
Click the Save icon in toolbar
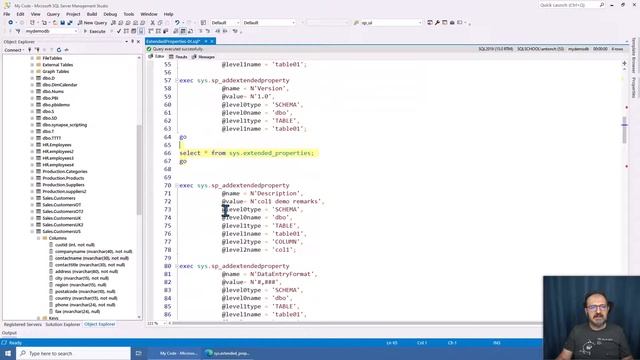pos(62,23)
